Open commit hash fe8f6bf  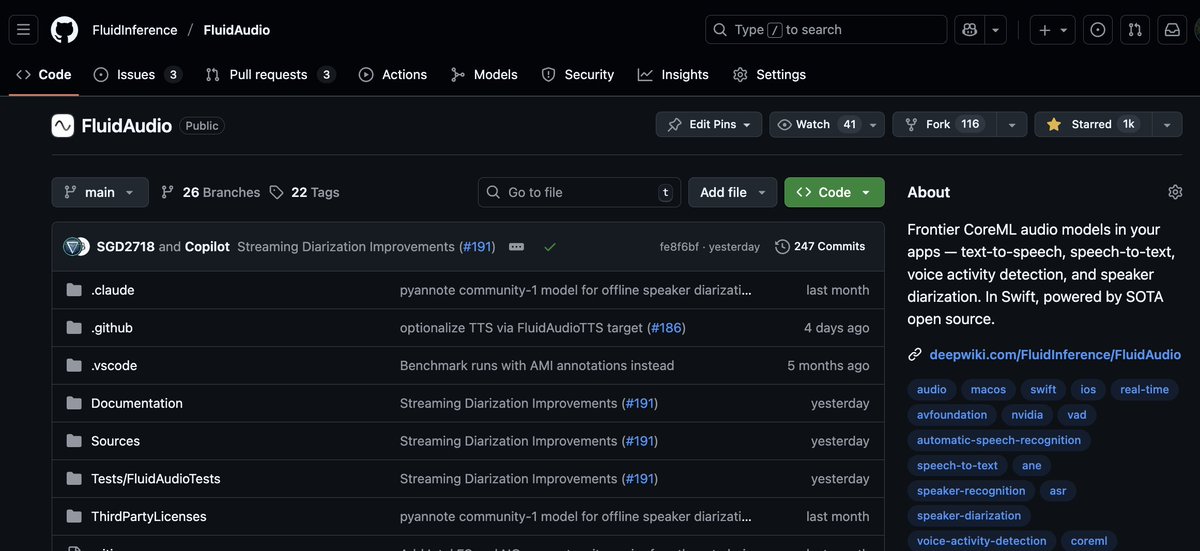(x=679, y=247)
